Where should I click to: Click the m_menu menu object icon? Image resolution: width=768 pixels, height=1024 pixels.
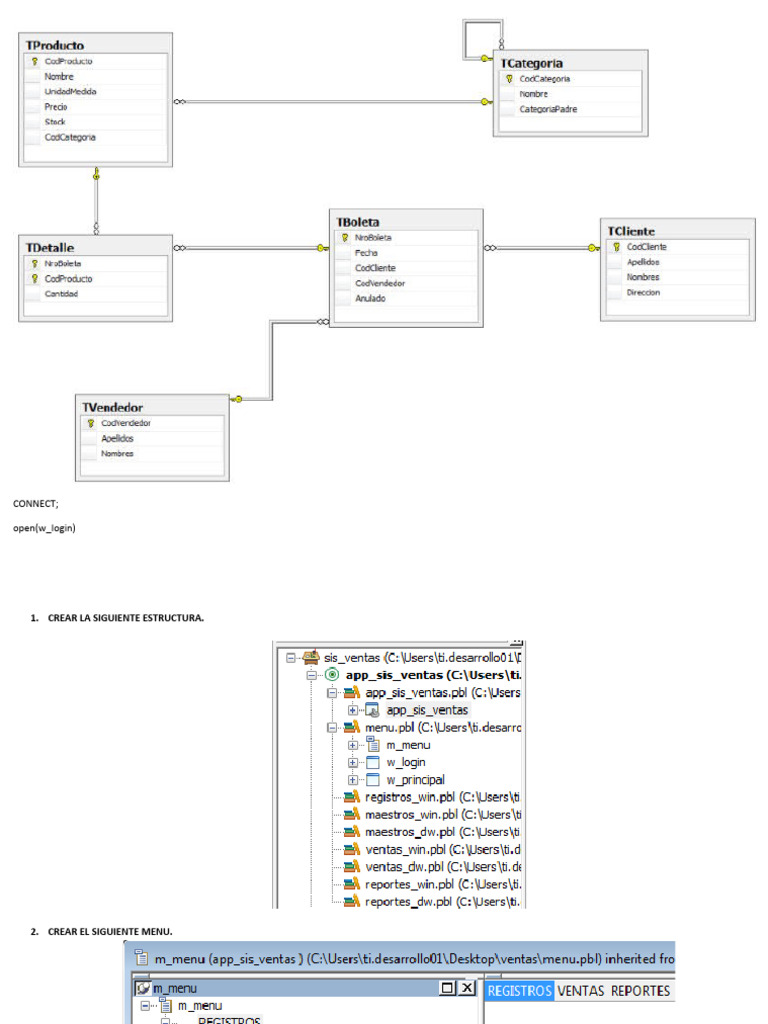click(x=373, y=745)
